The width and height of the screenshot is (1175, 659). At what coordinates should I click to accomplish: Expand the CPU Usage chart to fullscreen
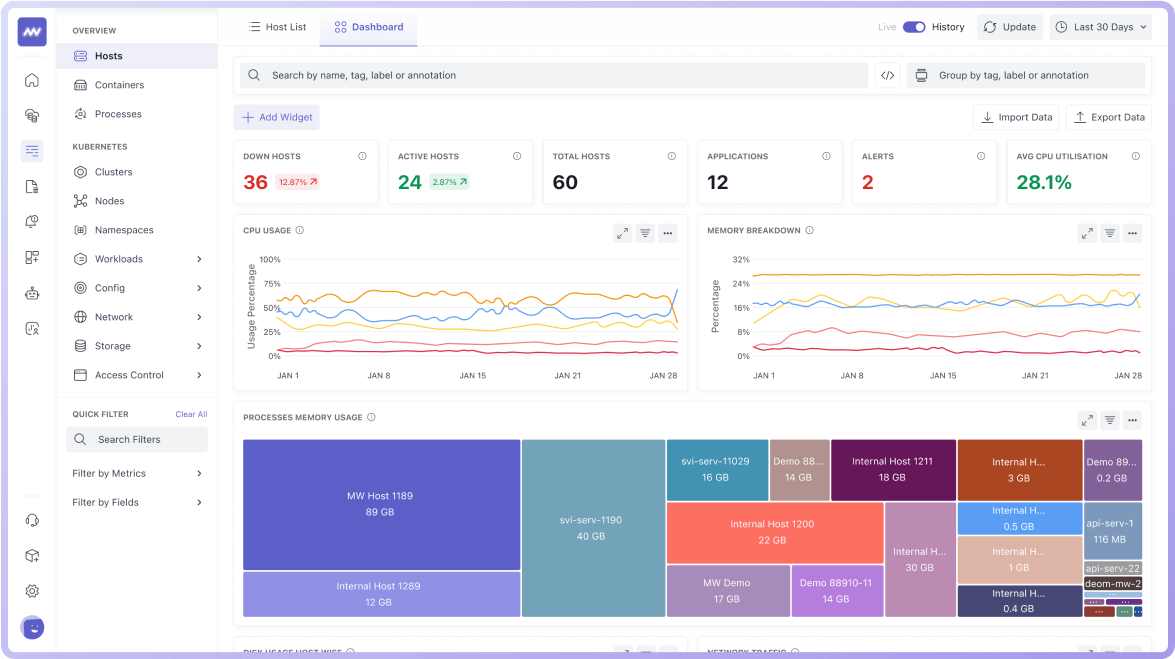click(x=622, y=232)
